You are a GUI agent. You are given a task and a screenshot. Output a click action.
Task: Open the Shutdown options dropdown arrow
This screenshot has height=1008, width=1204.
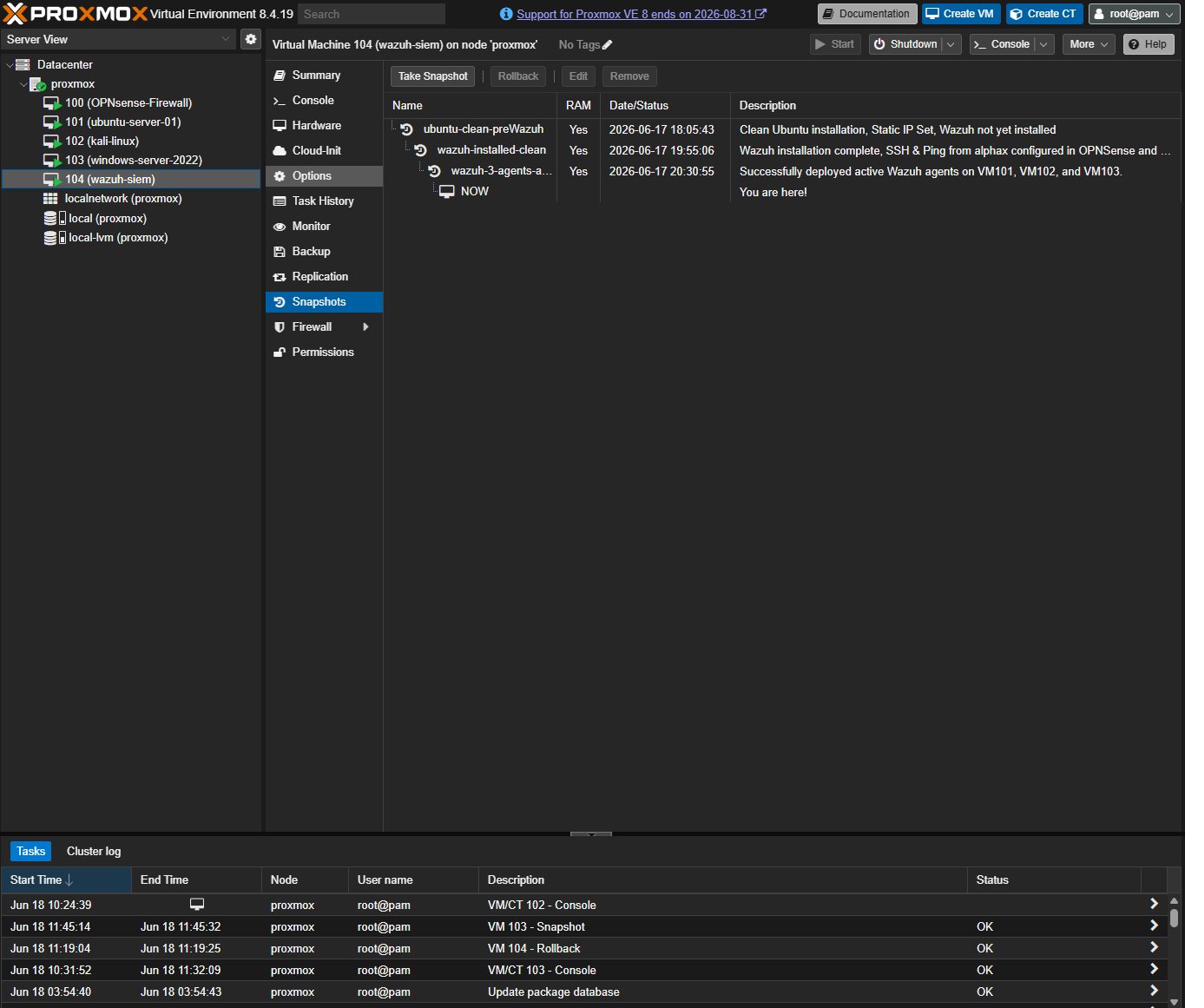951,44
